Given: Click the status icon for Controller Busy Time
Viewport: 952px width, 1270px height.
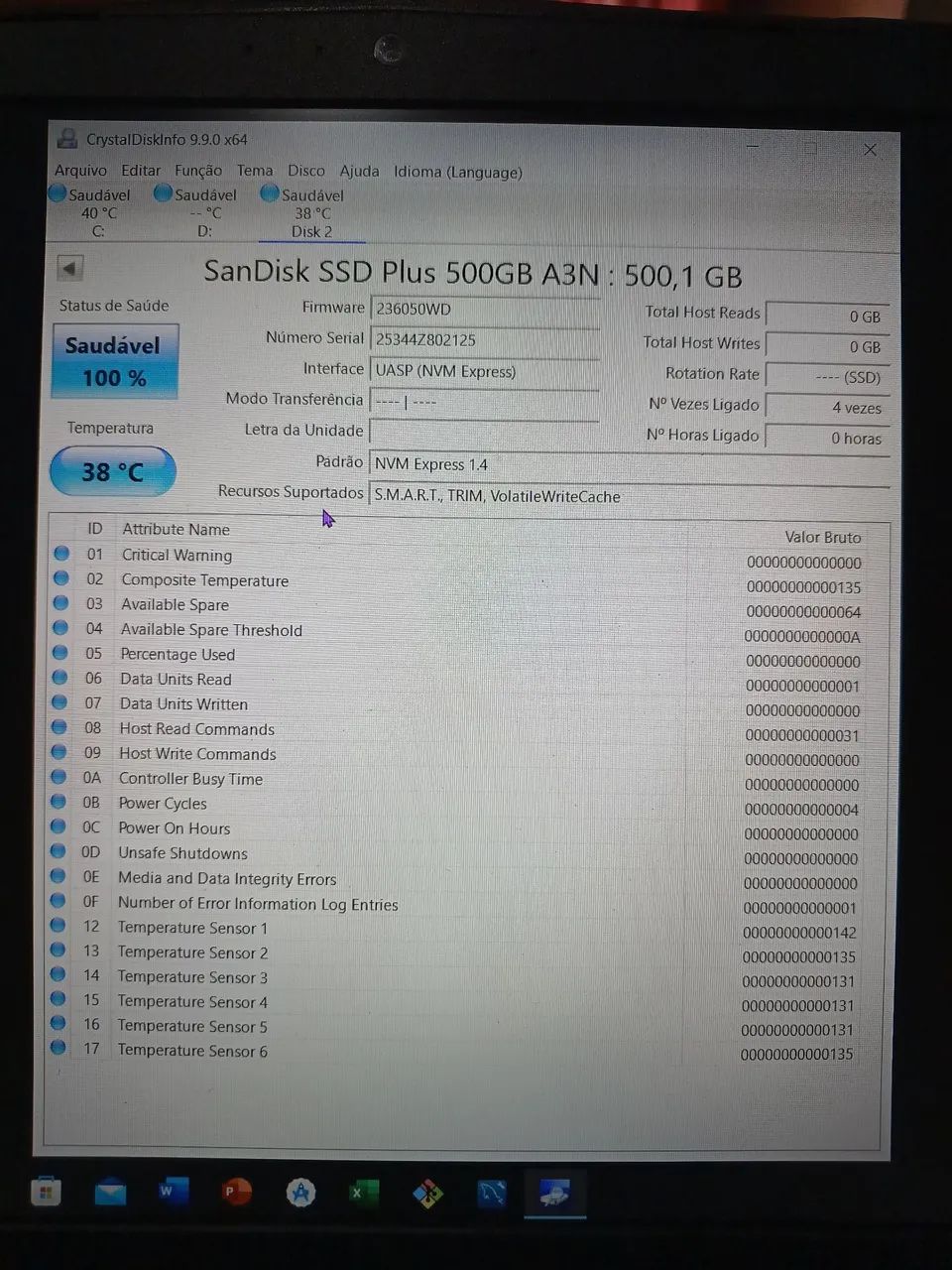Looking at the screenshot, I should (59, 776).
